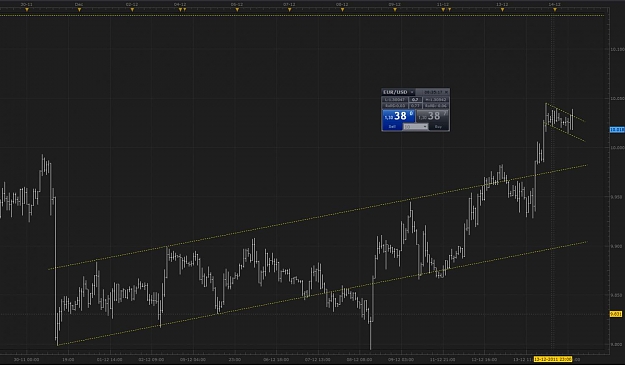The height and width of the screenshot is (365, 625).
Task: Click the 06-12 18:00 time axis label
Action: tap(276, 359)
